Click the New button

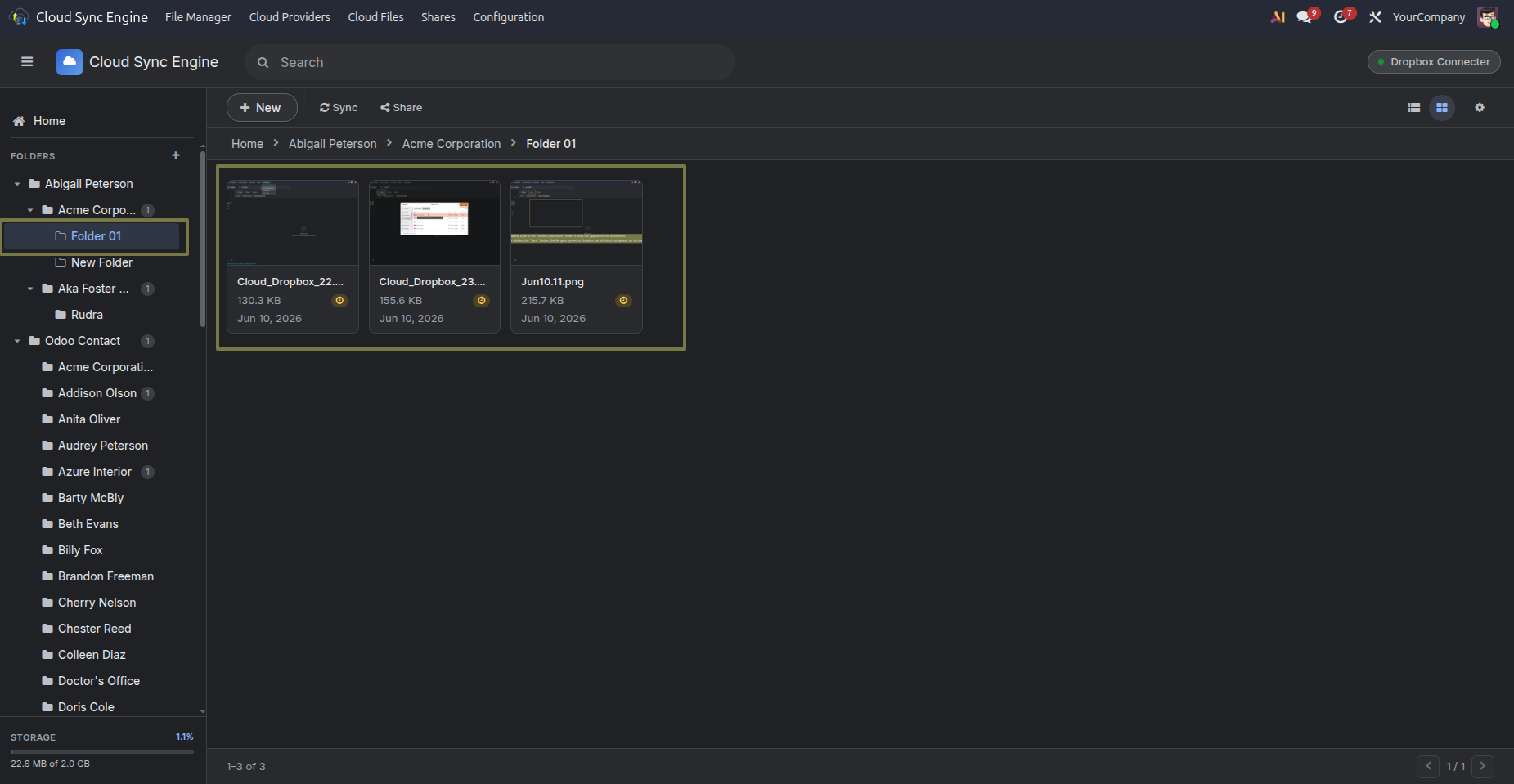[x=262, y=108]
